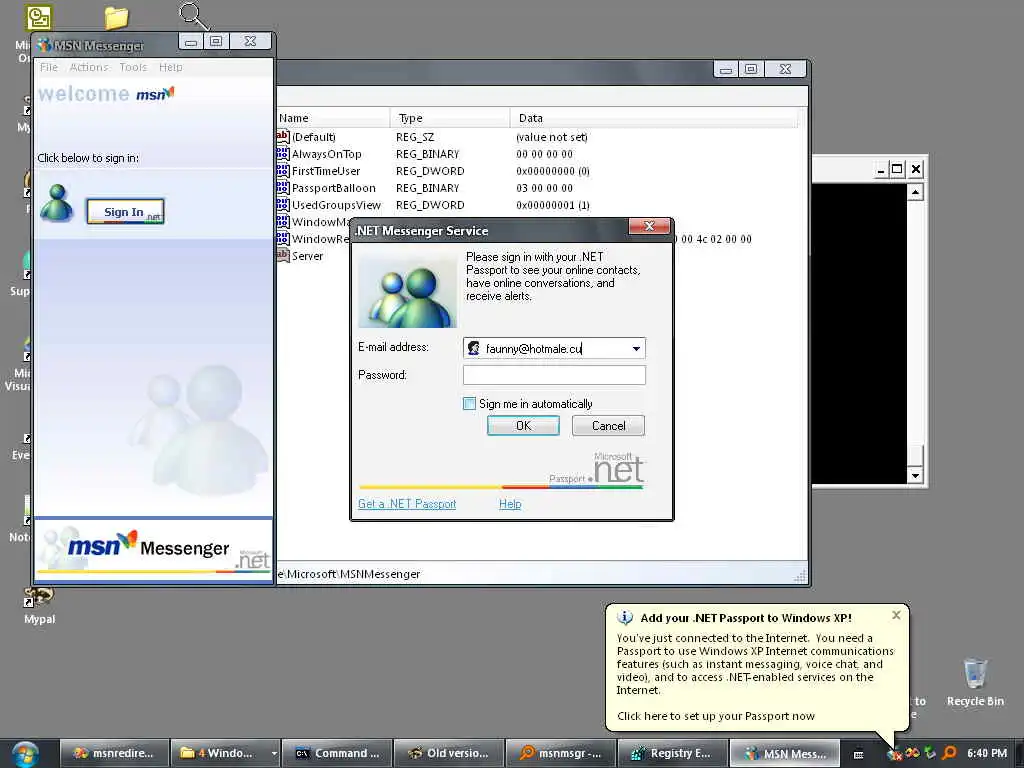Click the AlwaysOnTop binary value icon

[283, 153]
